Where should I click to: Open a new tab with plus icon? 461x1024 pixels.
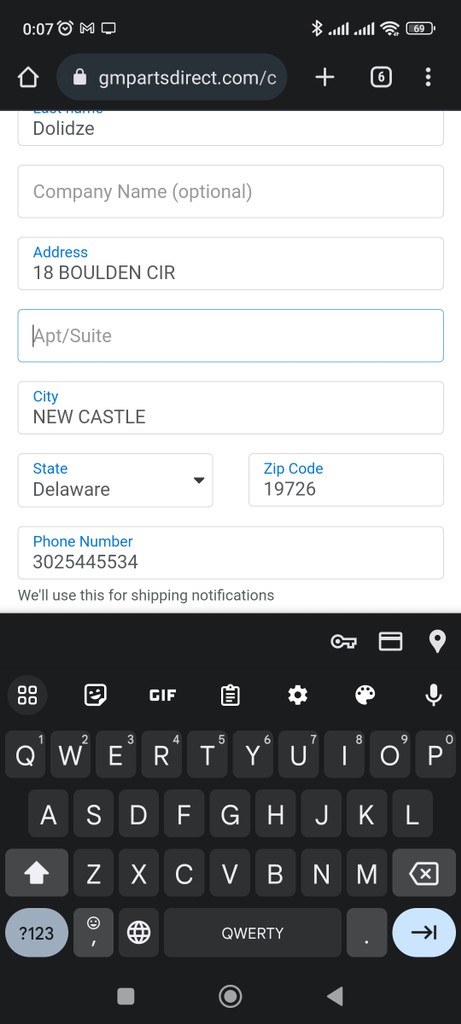tap(325, 78)
